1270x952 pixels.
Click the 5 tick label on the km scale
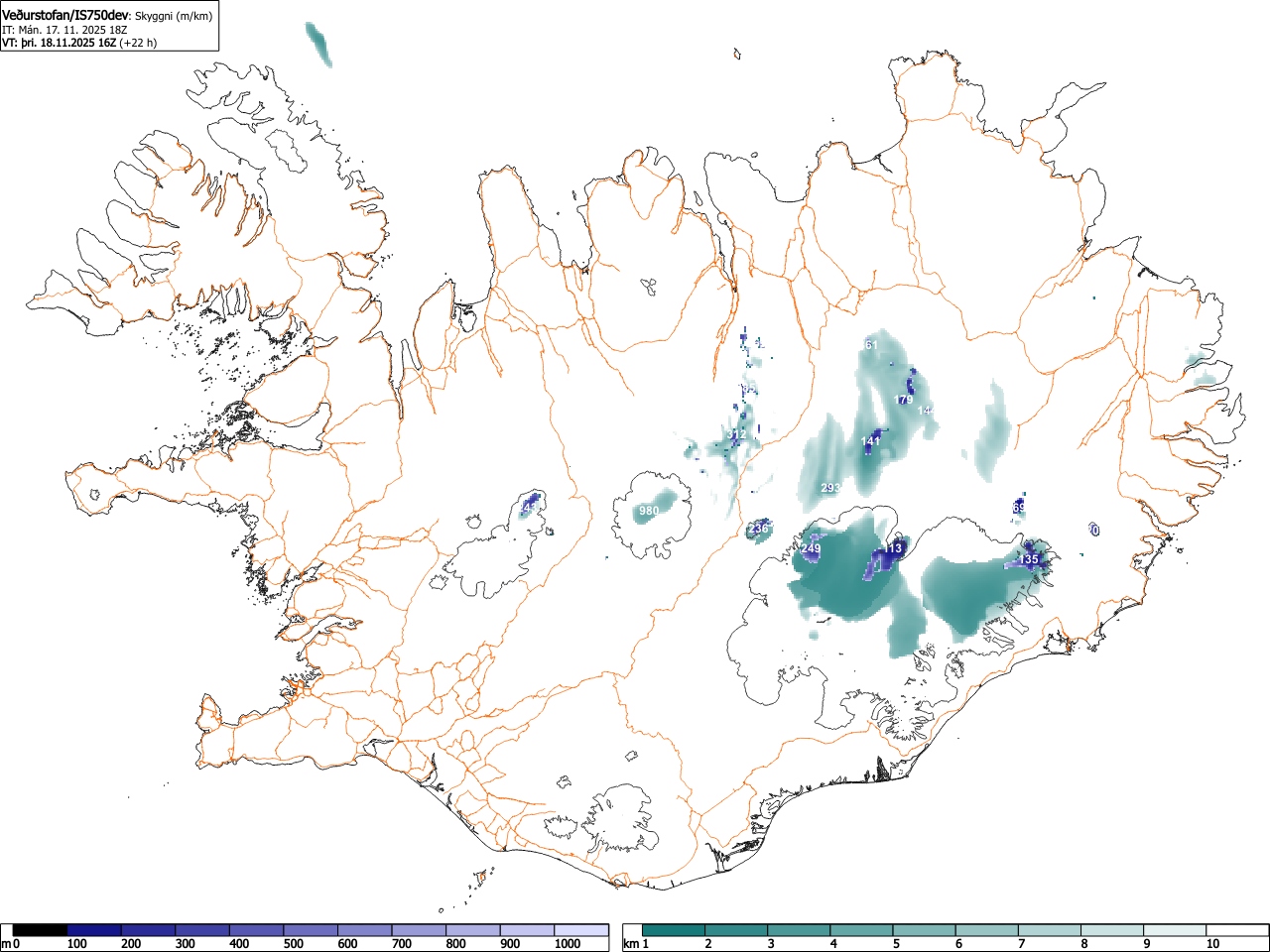click(895, 945)
